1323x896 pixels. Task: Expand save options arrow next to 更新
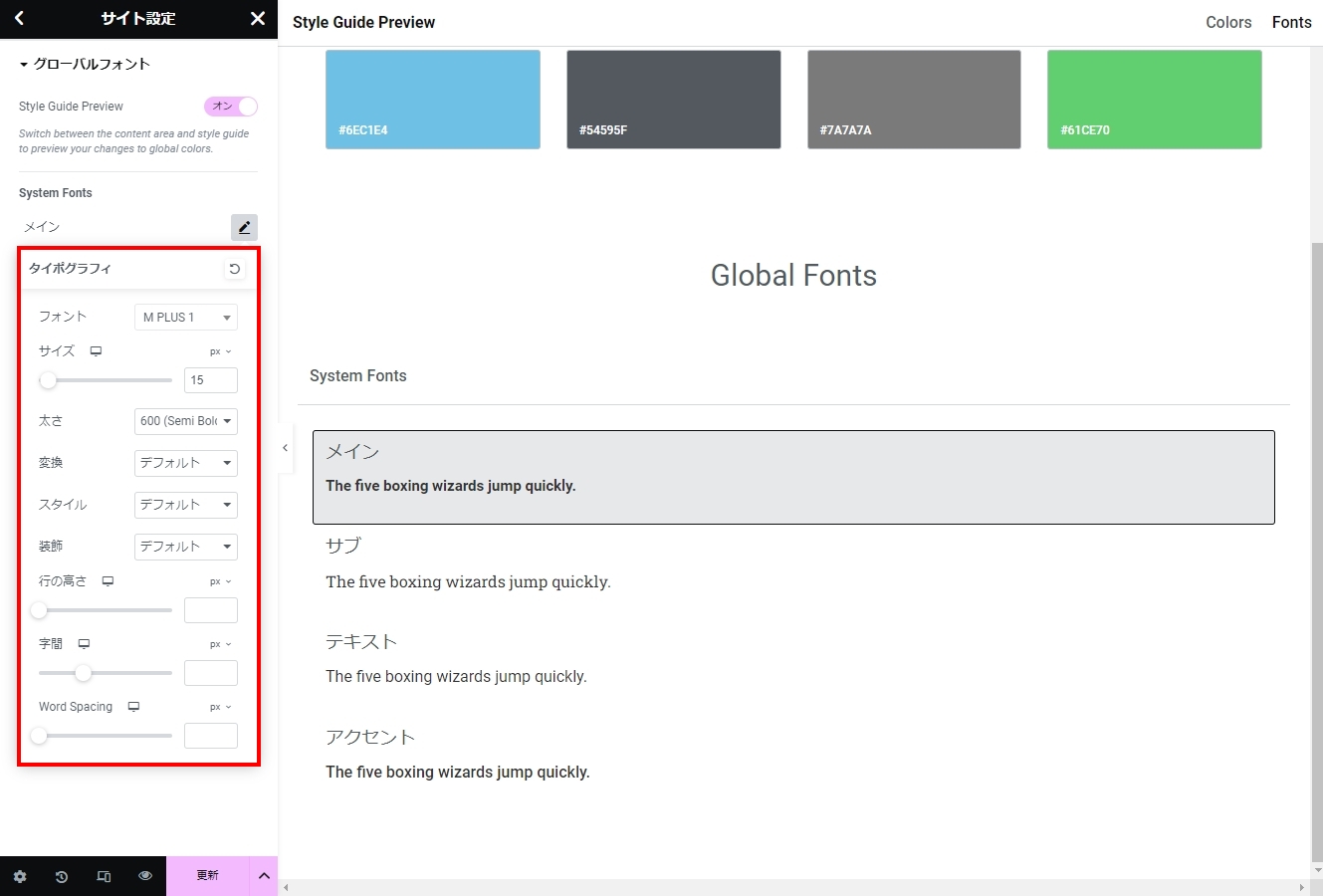[264, 876]
